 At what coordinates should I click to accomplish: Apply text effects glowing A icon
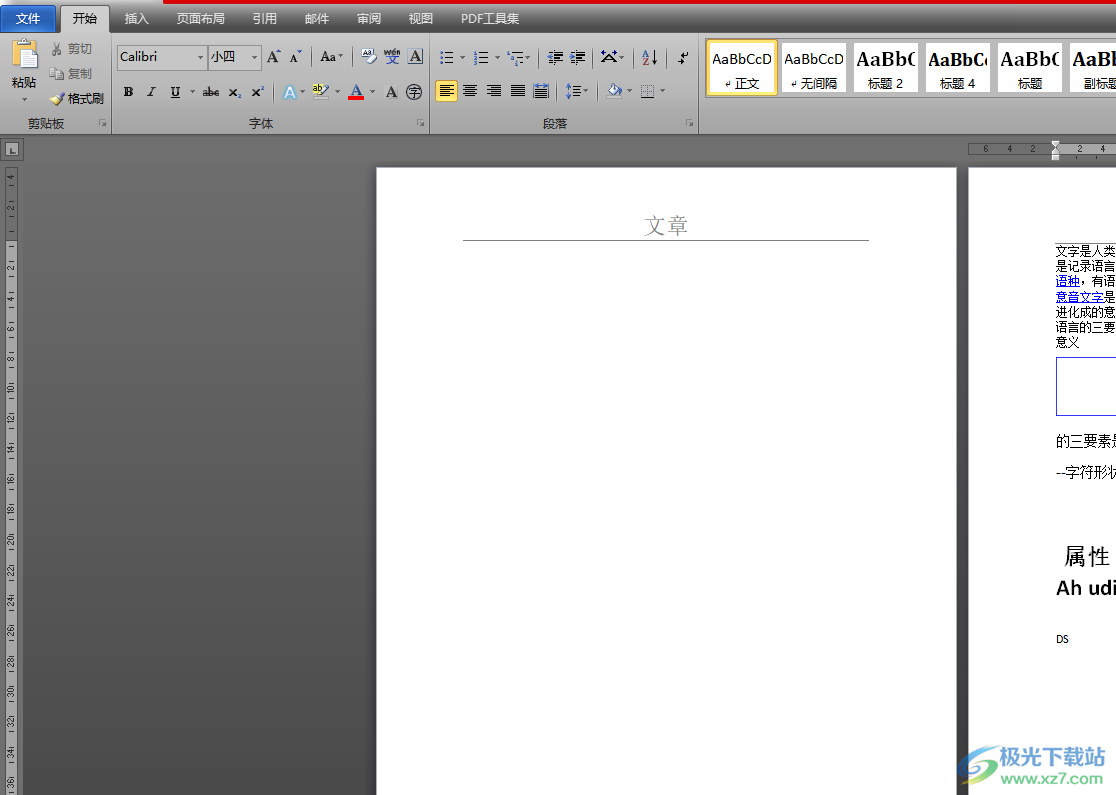tap(289, 92)
